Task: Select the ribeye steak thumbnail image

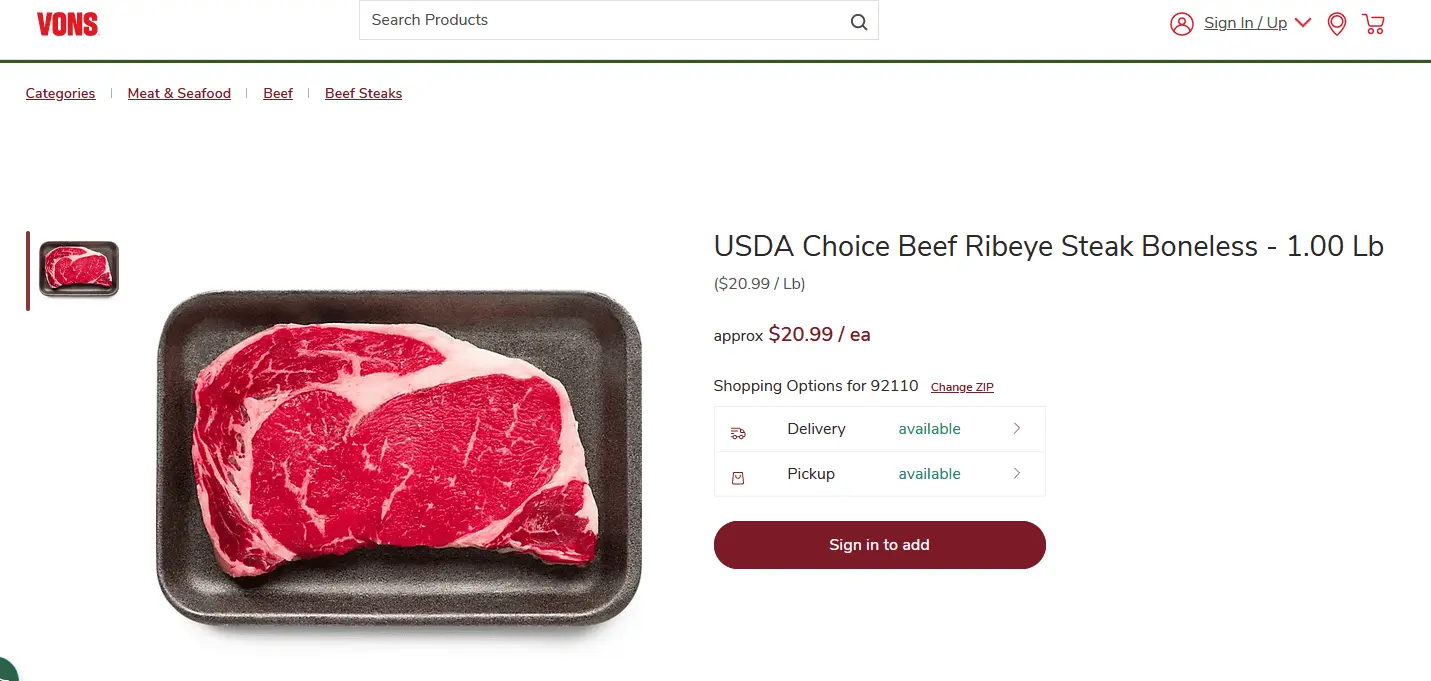Action: tap(79, 269)
